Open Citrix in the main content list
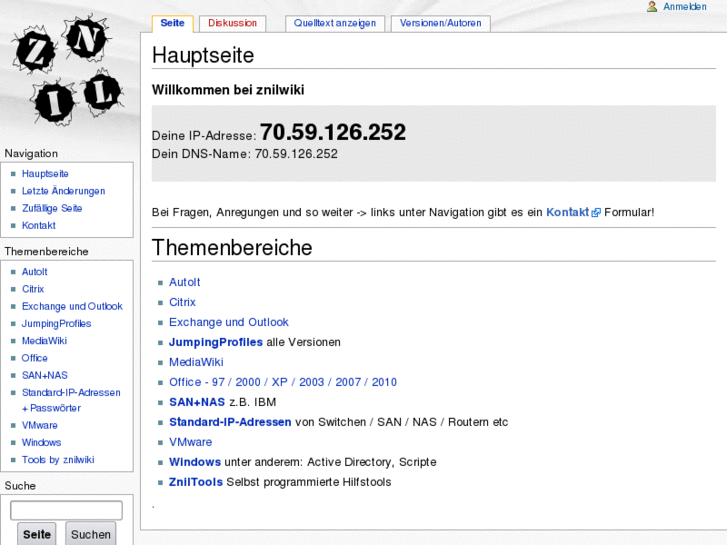Image resolution: width=727 pixels, height=545 pixels. (182, 302)
